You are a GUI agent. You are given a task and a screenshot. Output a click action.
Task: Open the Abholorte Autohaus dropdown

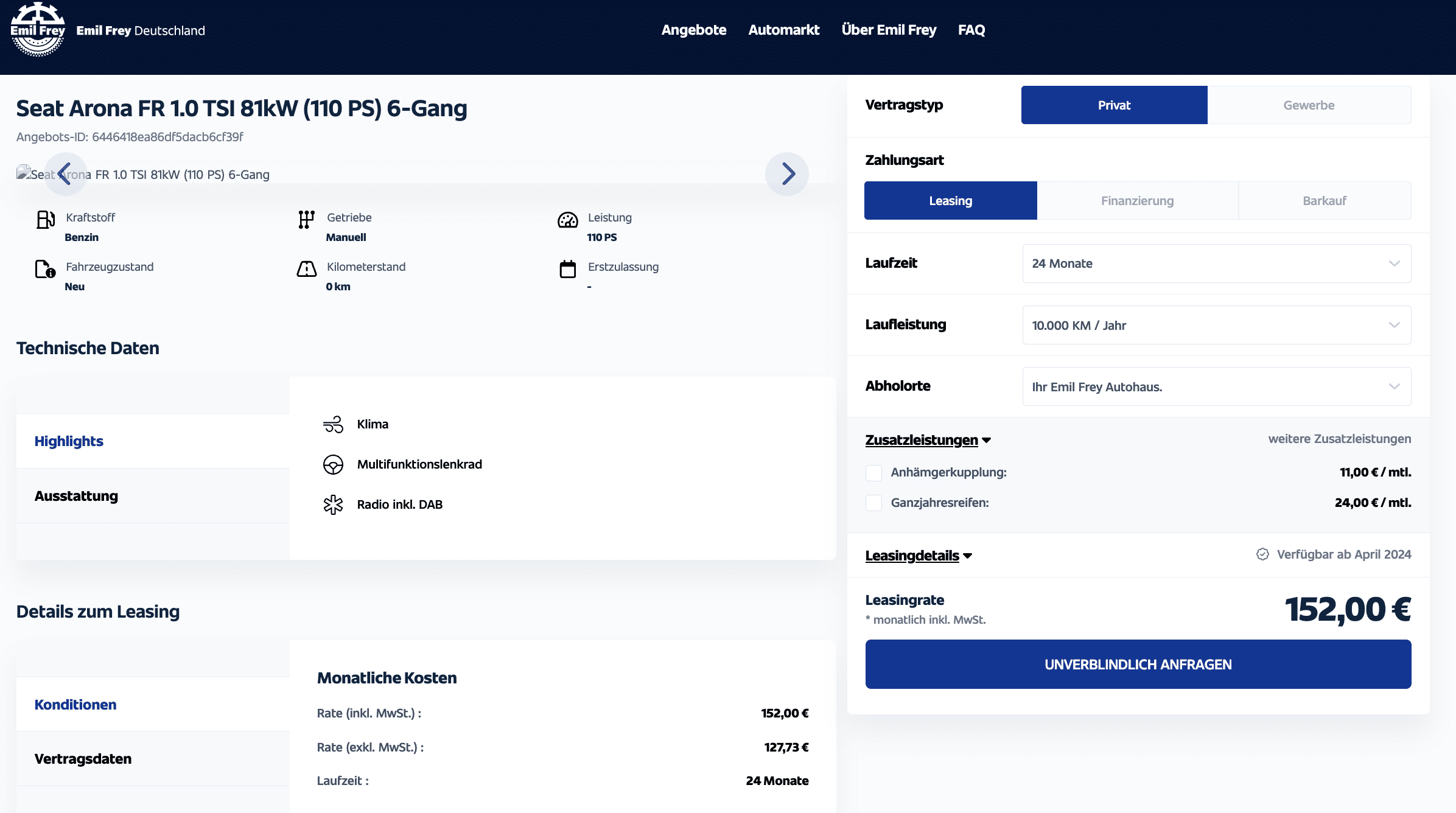tap(1216, 386)
